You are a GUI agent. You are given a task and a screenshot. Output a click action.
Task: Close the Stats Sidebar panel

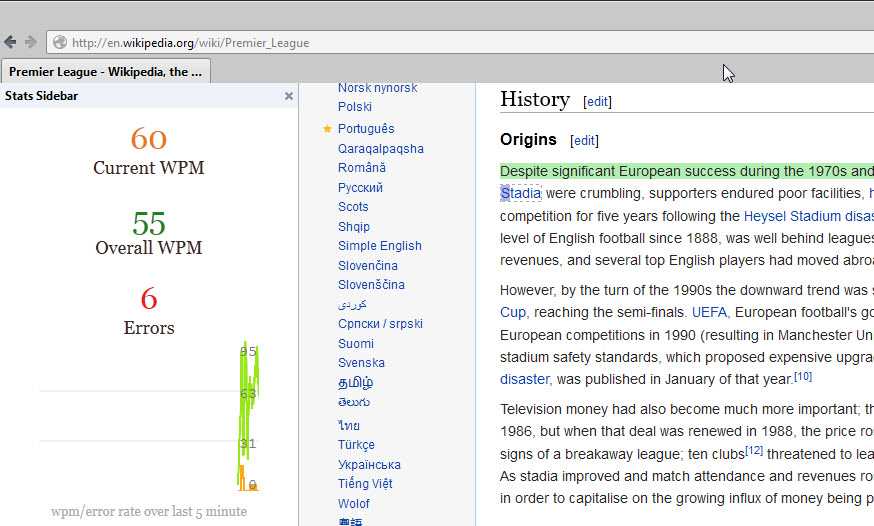click(x=289, y=96)
